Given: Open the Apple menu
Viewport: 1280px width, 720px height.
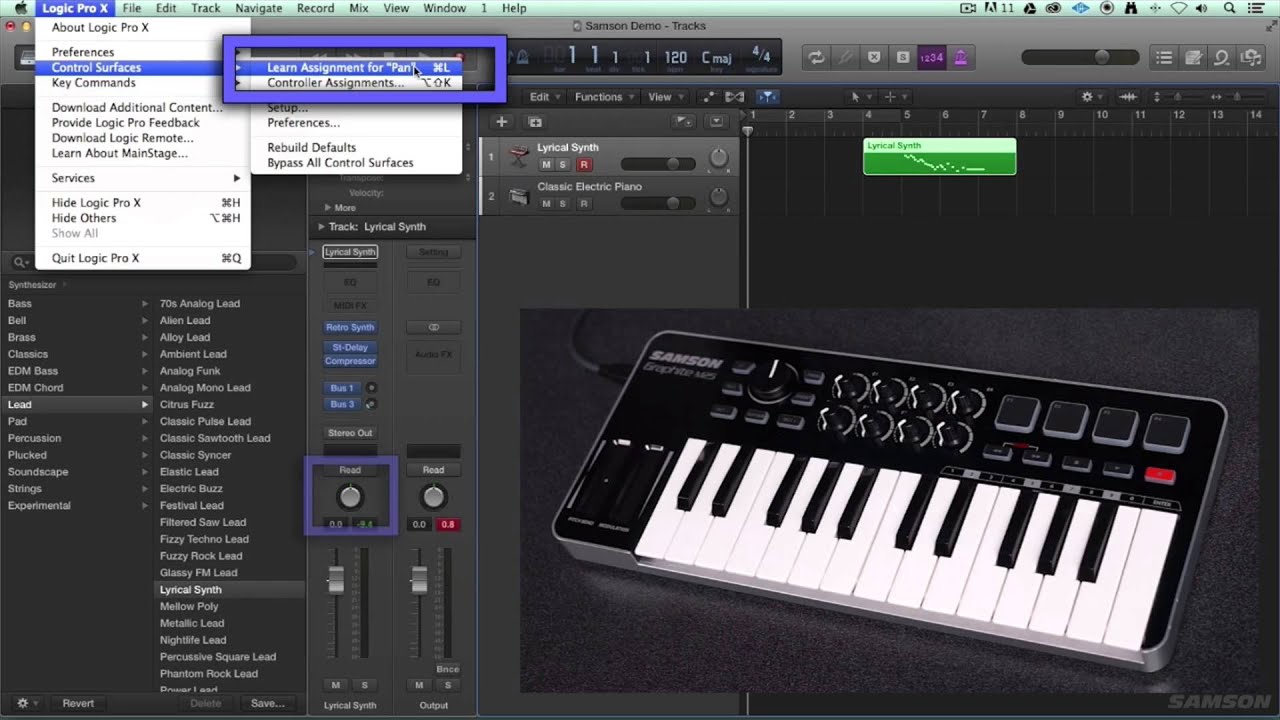Looking at the screenshot, I should (x=20, y=8).
